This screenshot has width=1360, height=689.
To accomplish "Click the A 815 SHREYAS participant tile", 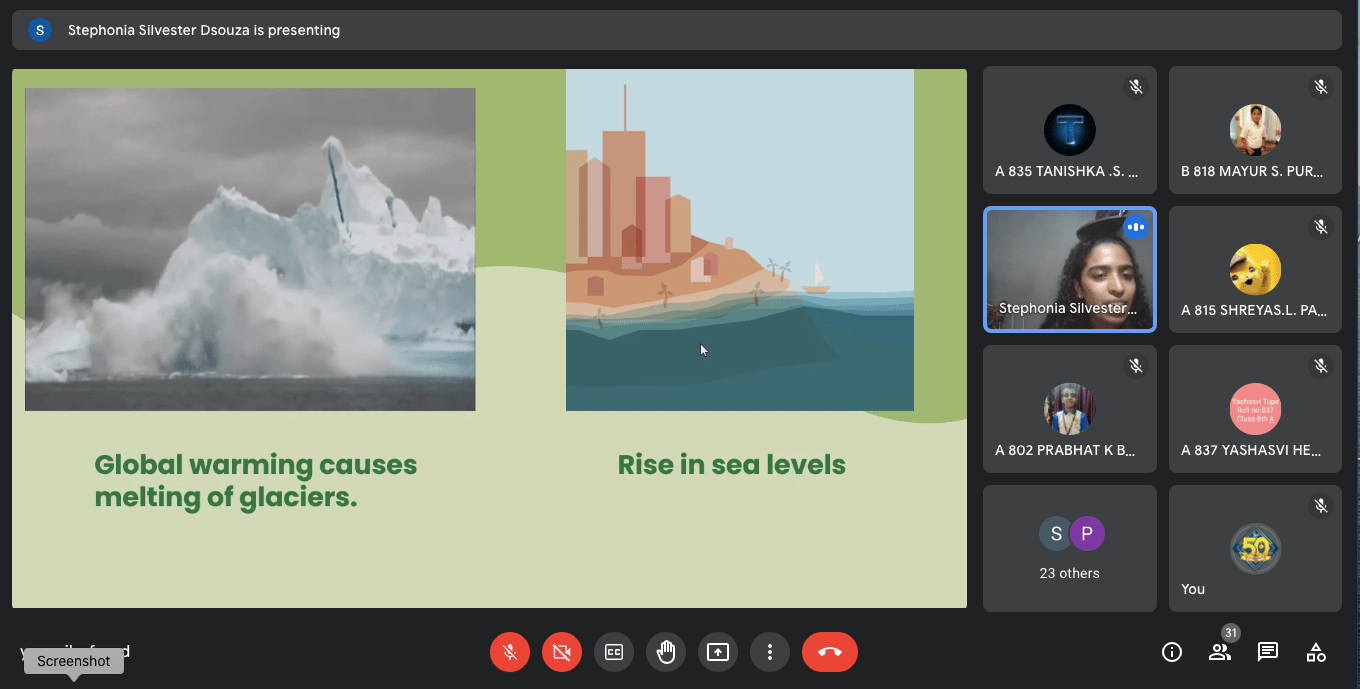I will pyautogui.click(x=1255, y=270).
